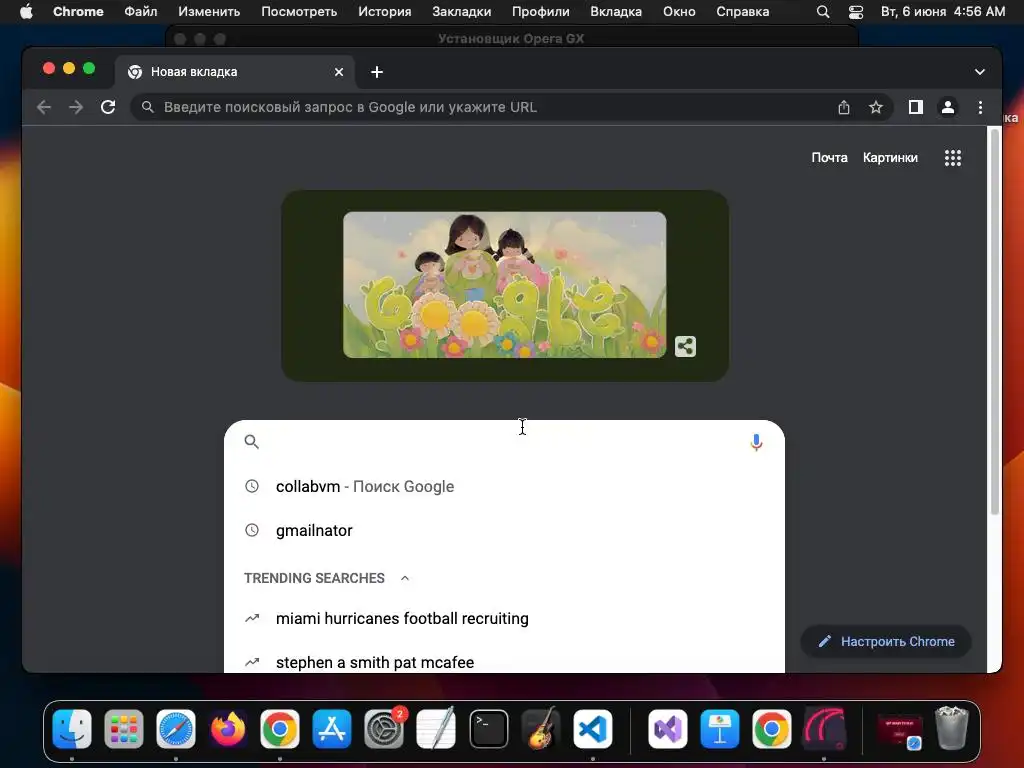Screen dimensions: 1024x768
Task: Open the profile avatar menu
Action: (948, 107)
